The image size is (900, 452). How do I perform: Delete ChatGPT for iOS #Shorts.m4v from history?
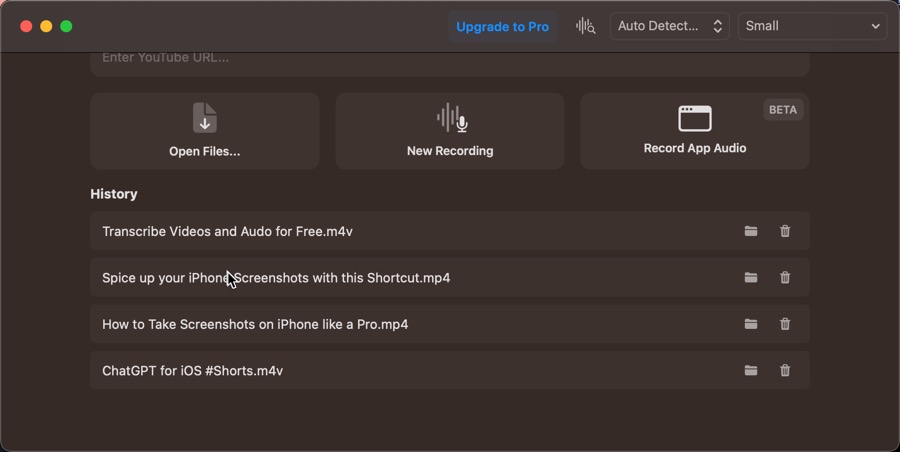click(x=785, y=370)
